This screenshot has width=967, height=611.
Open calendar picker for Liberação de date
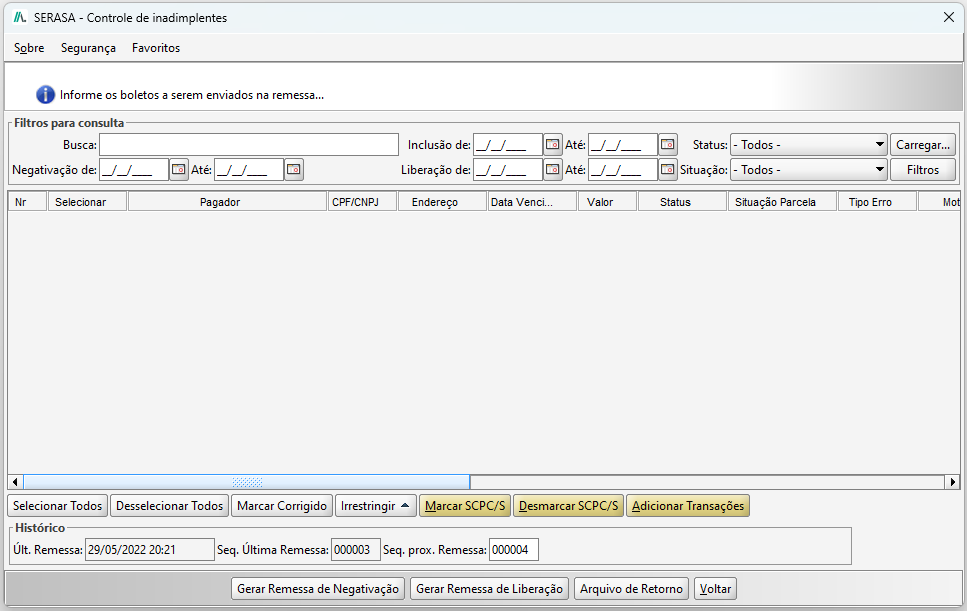pyautogui.click(x=553, y=170)
